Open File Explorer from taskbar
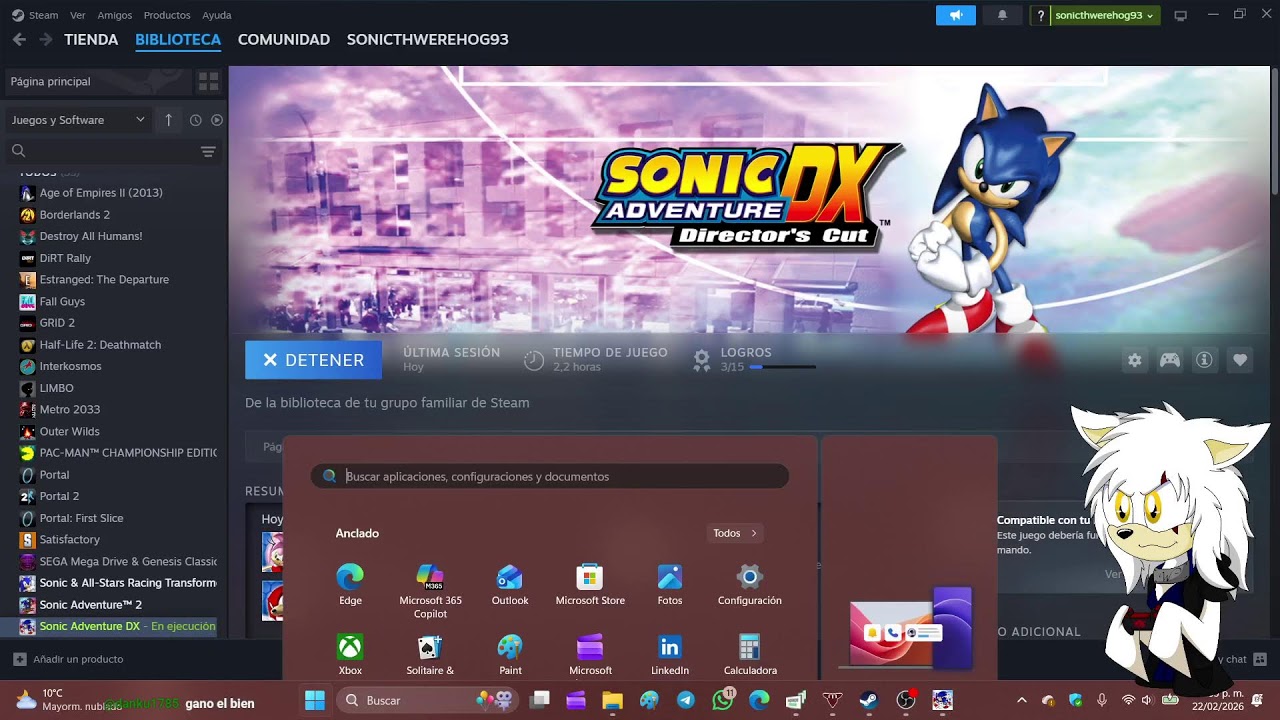1280x720 pixels. click(612, 700)
